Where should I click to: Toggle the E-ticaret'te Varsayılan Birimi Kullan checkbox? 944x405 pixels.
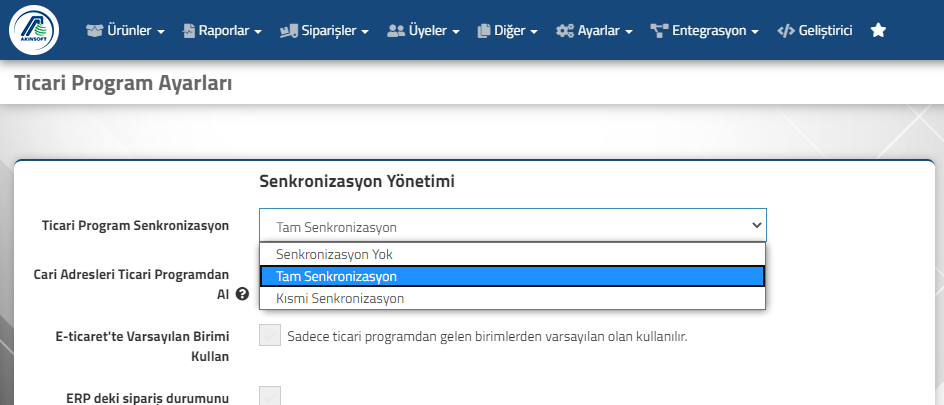pyautogui.click(x=270, y=335)
